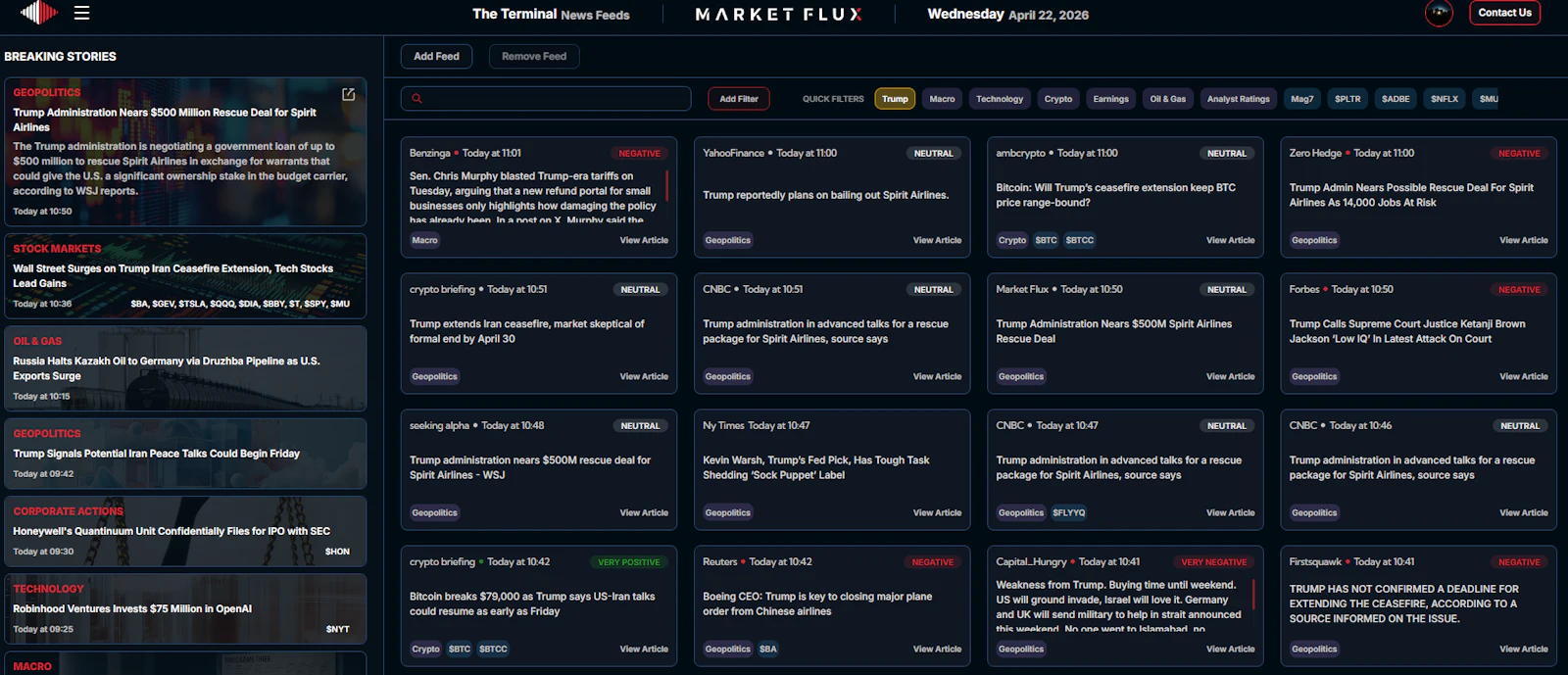
Task: Click the $BTCC tag on ambcrypto card
Action: [1080, 240]
